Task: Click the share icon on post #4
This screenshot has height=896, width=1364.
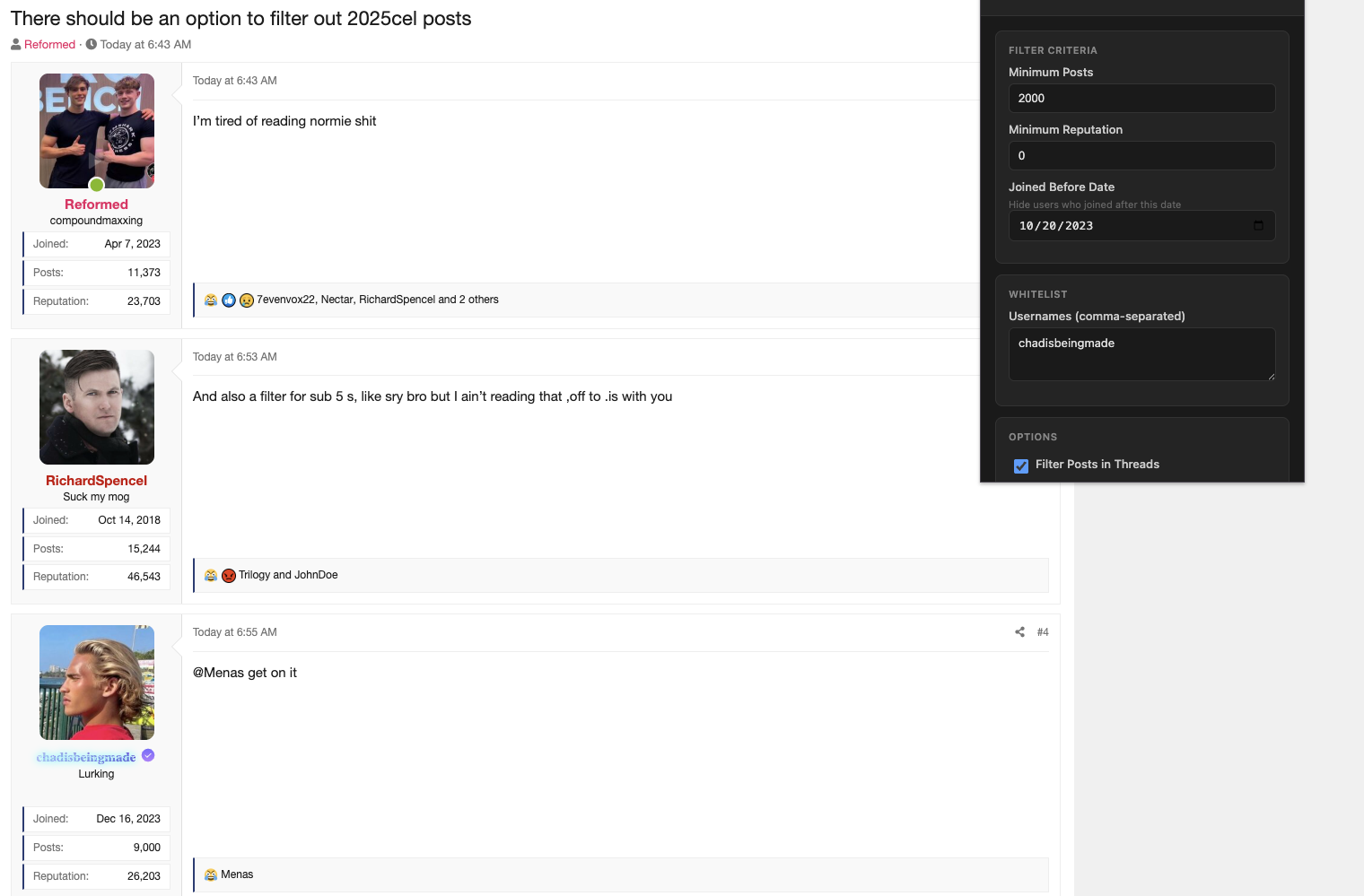Action: [1019, 632]
